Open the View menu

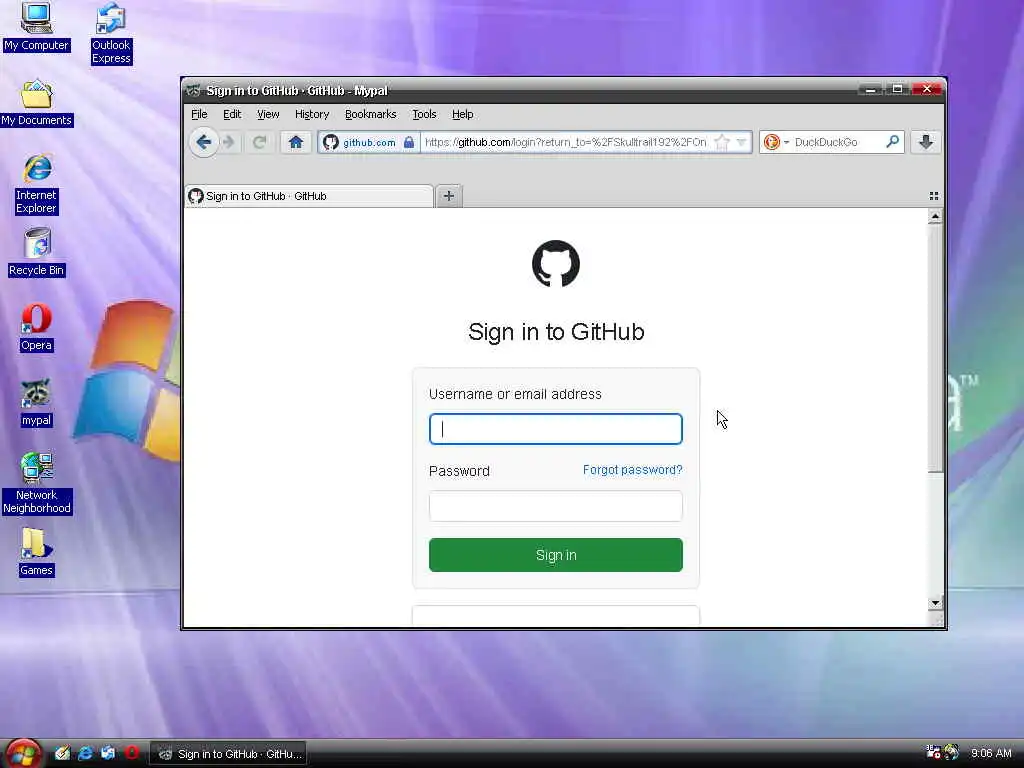coord(268,114)
